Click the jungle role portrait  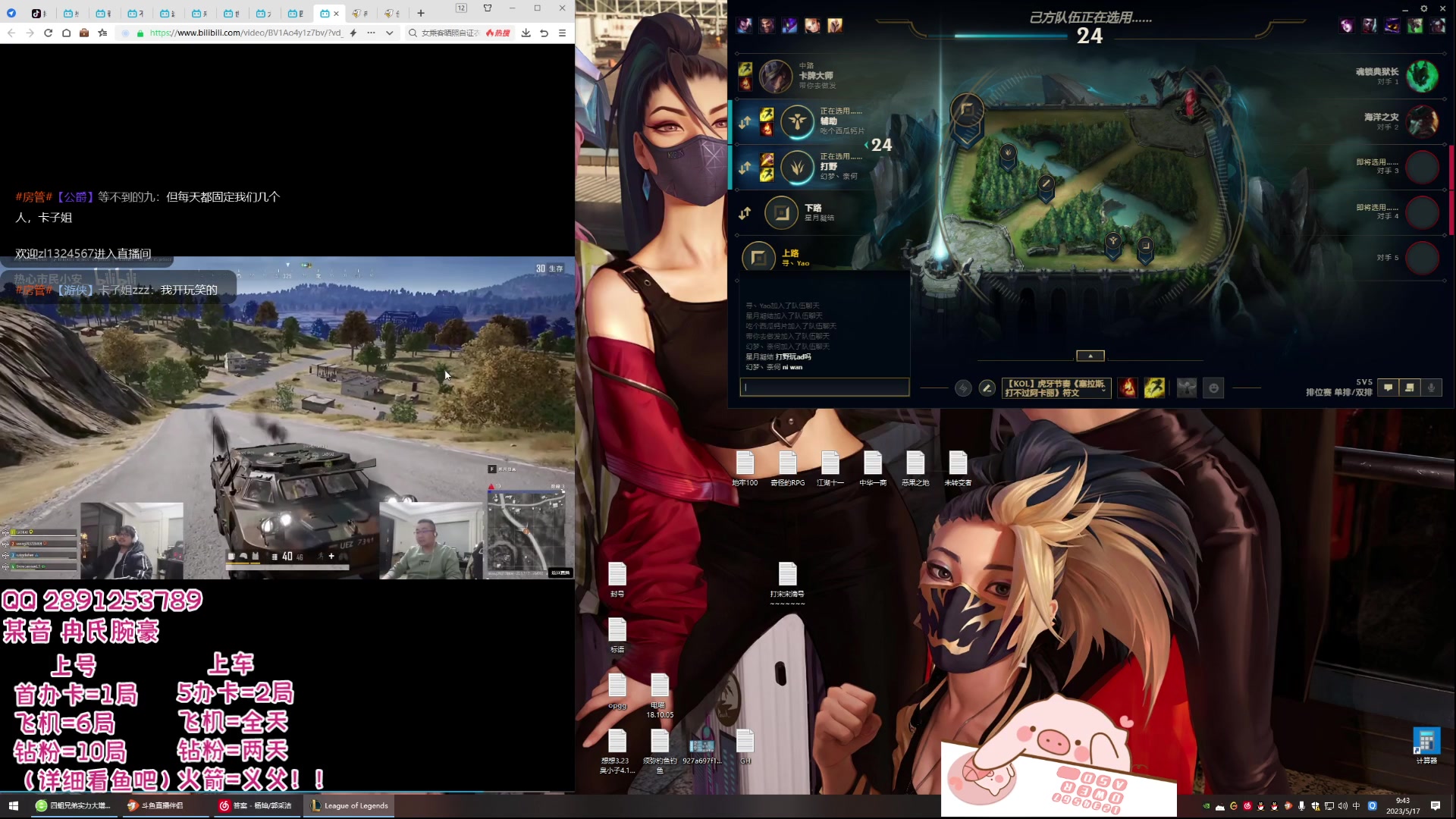[x=798, y=167]
